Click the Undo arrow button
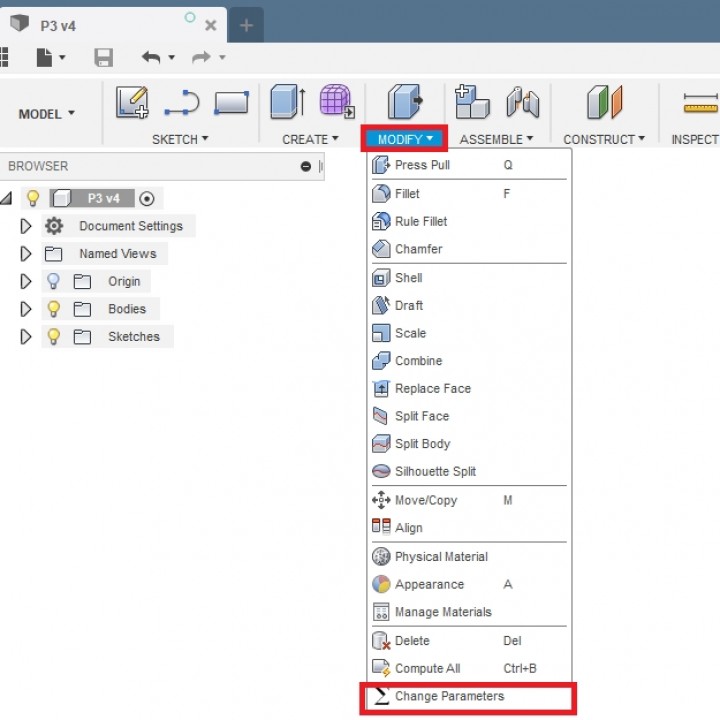This screenshot has height=720, width=720. [x=151, y=58]
